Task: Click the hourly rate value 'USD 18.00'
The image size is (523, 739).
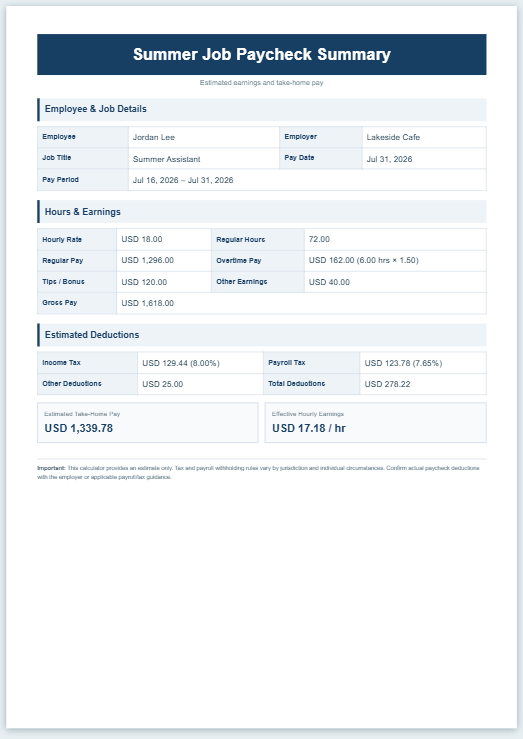Action: point(142,239)
